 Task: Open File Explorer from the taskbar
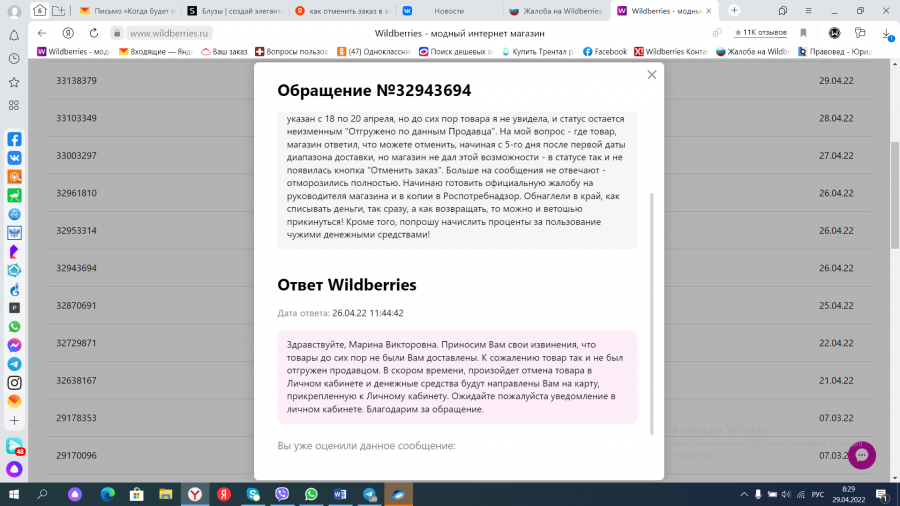(x=166, y=494)
